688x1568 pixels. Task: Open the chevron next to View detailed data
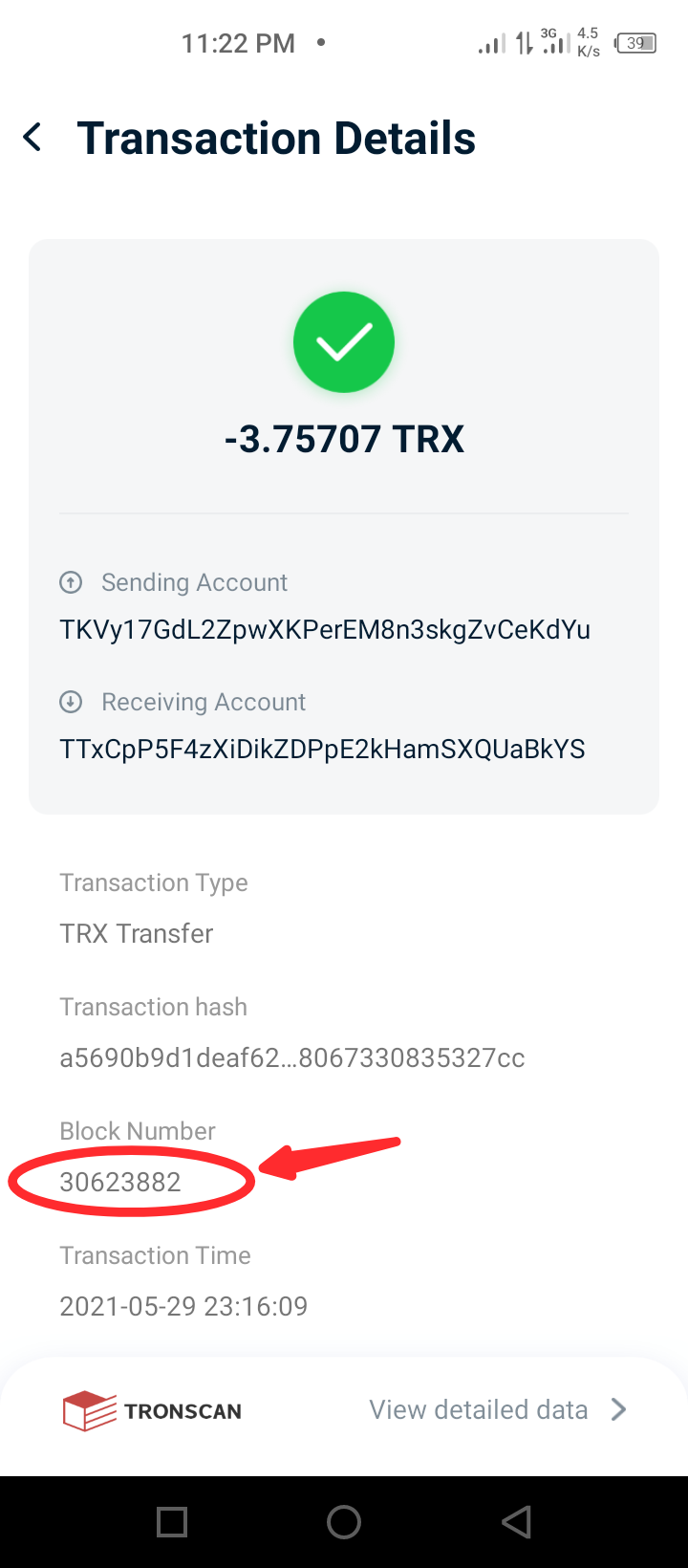point(618,1409)
